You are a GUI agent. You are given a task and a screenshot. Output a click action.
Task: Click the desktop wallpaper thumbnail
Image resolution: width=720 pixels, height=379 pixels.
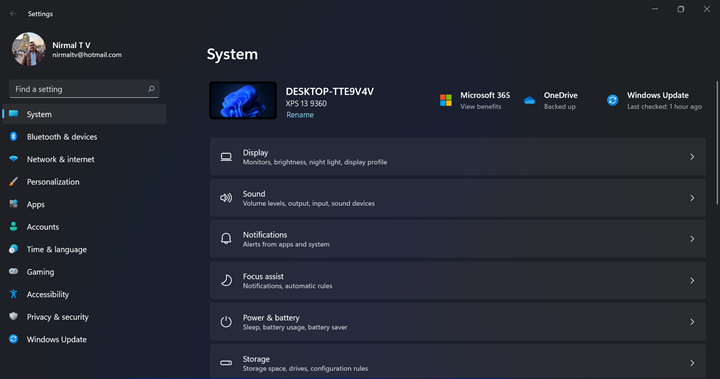tap(243, 100)
